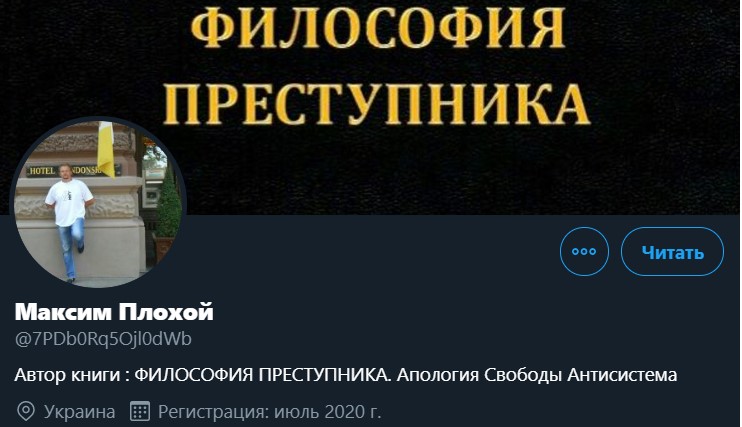Click ФИЛОСОФИЯ ПРЕСТУПНИКА text in the bio
Image resolution: width=742 pixels, height=427 pixels.
coord(261,375)
